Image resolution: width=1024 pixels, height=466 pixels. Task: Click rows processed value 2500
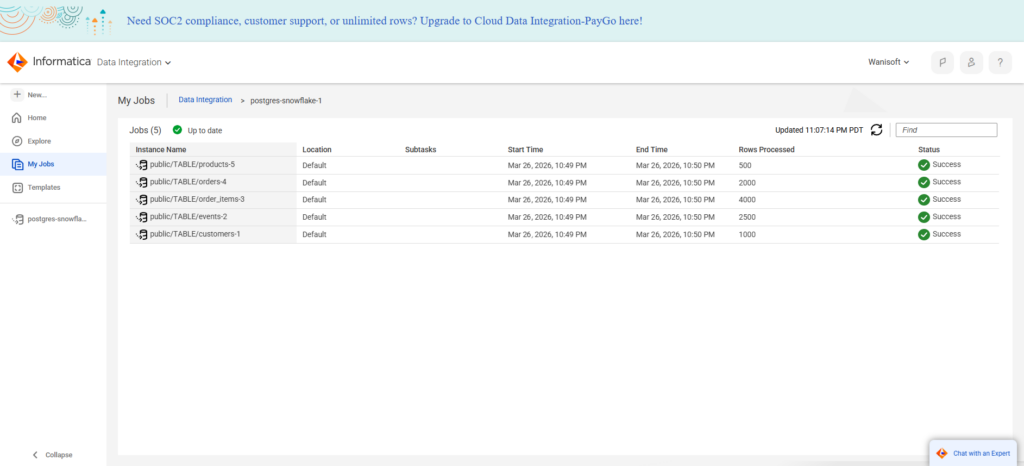click(747, 217)
